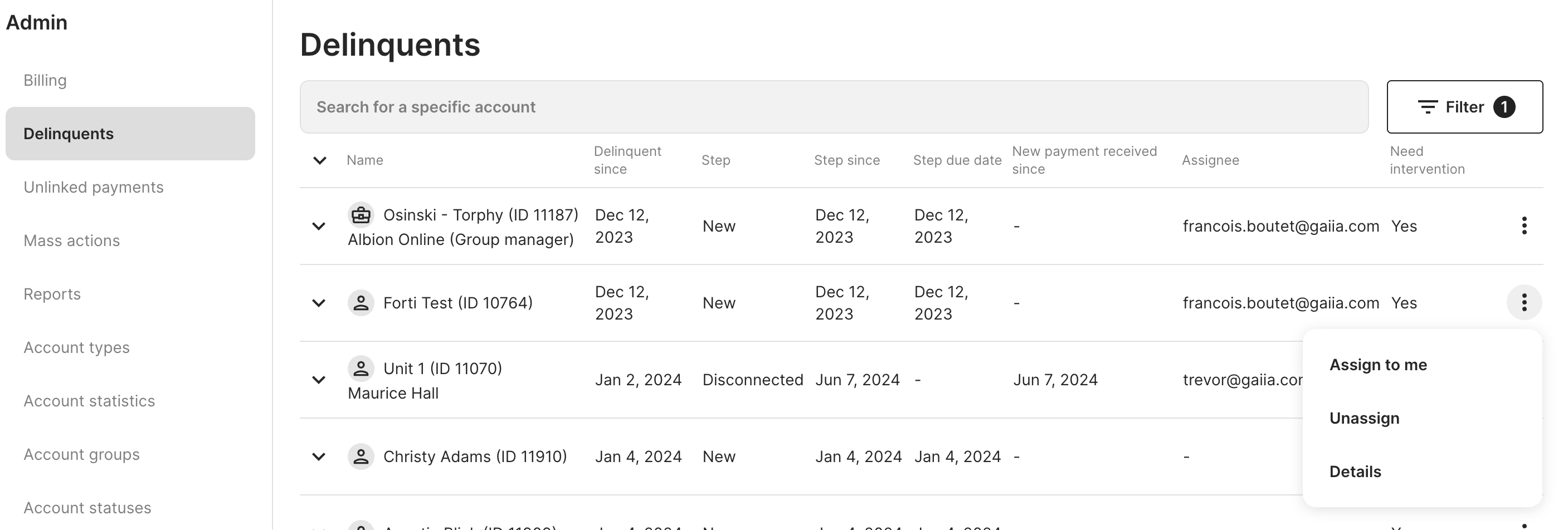The width and height of the screenshot is (1568, 530).
Task: Open Account groups in the sidebar
Action: (130, 454)
